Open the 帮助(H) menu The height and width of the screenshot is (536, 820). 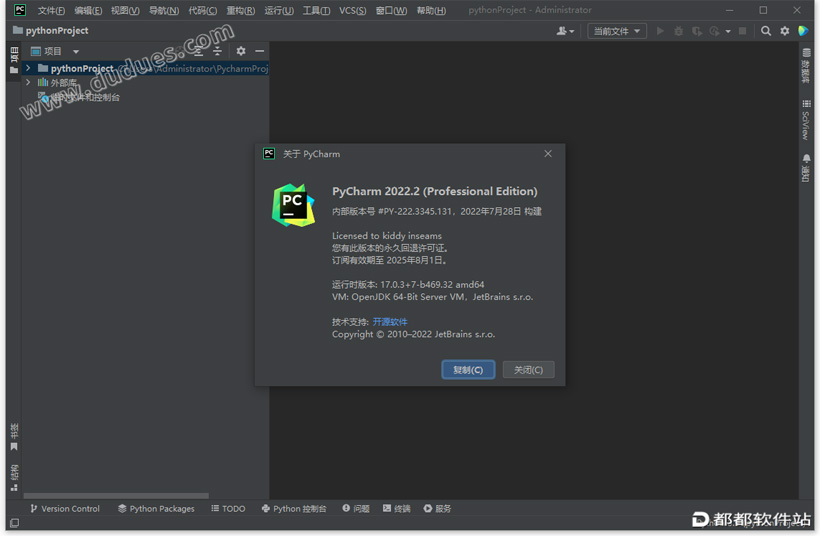pyautogui.click(x=431, y=10)
